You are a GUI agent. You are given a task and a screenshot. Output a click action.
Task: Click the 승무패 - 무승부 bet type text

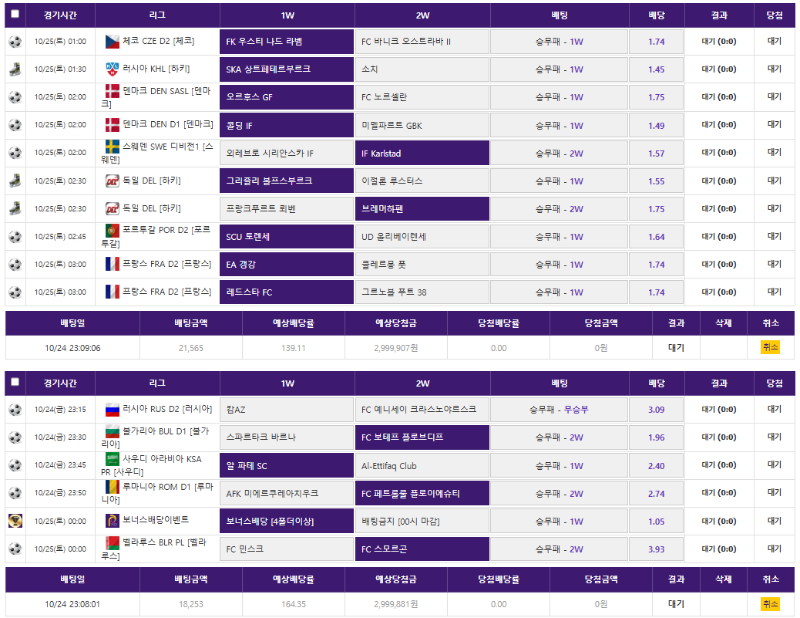(559, 409)
